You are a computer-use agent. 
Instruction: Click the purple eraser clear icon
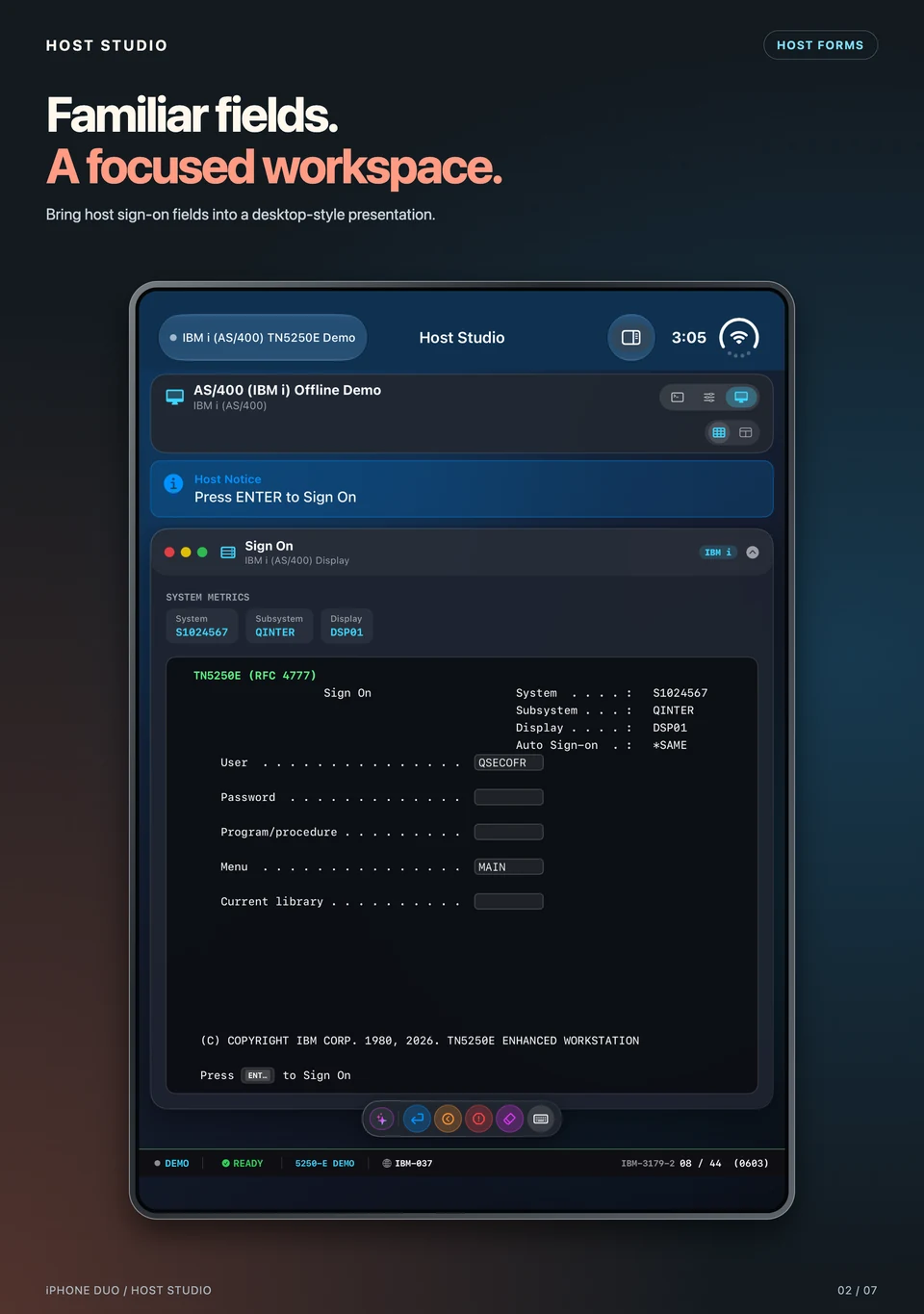click(x=509, y=1119)
